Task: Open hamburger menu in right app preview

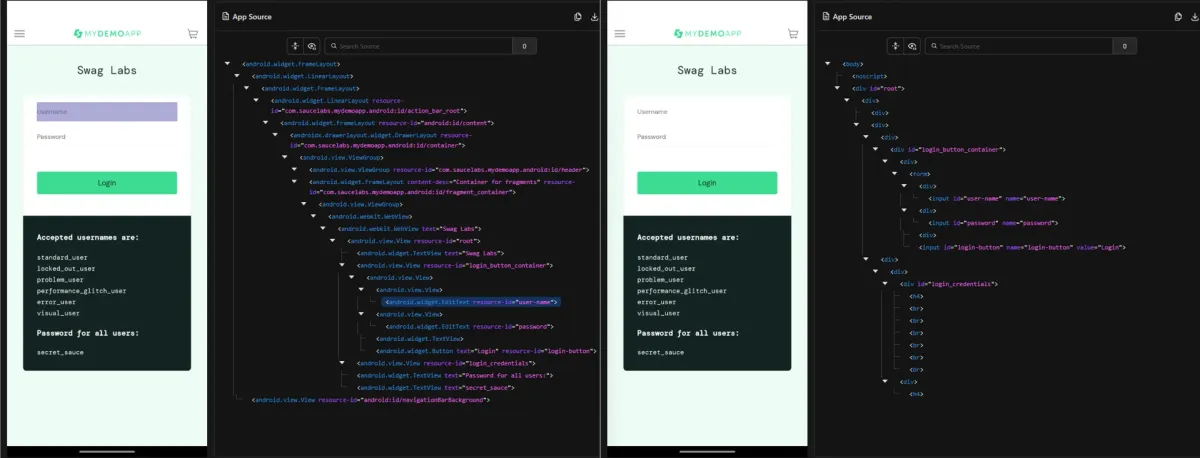Action: pos(619,33)
